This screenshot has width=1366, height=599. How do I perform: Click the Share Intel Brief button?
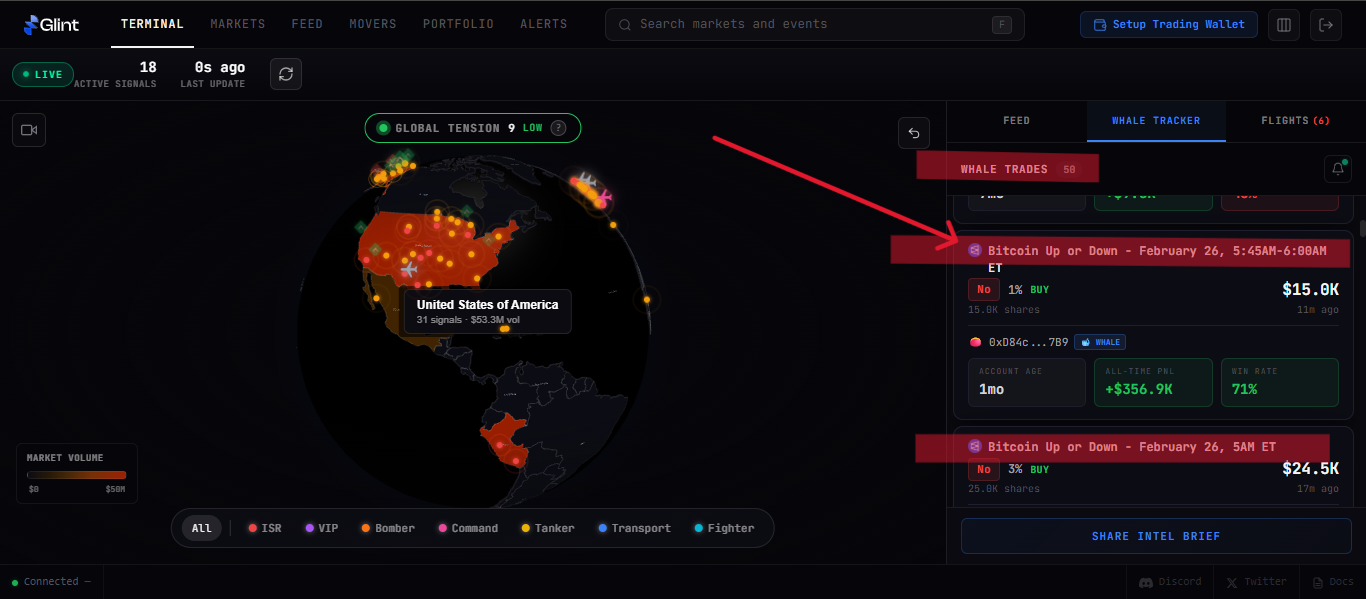[x=1155, y=536]
